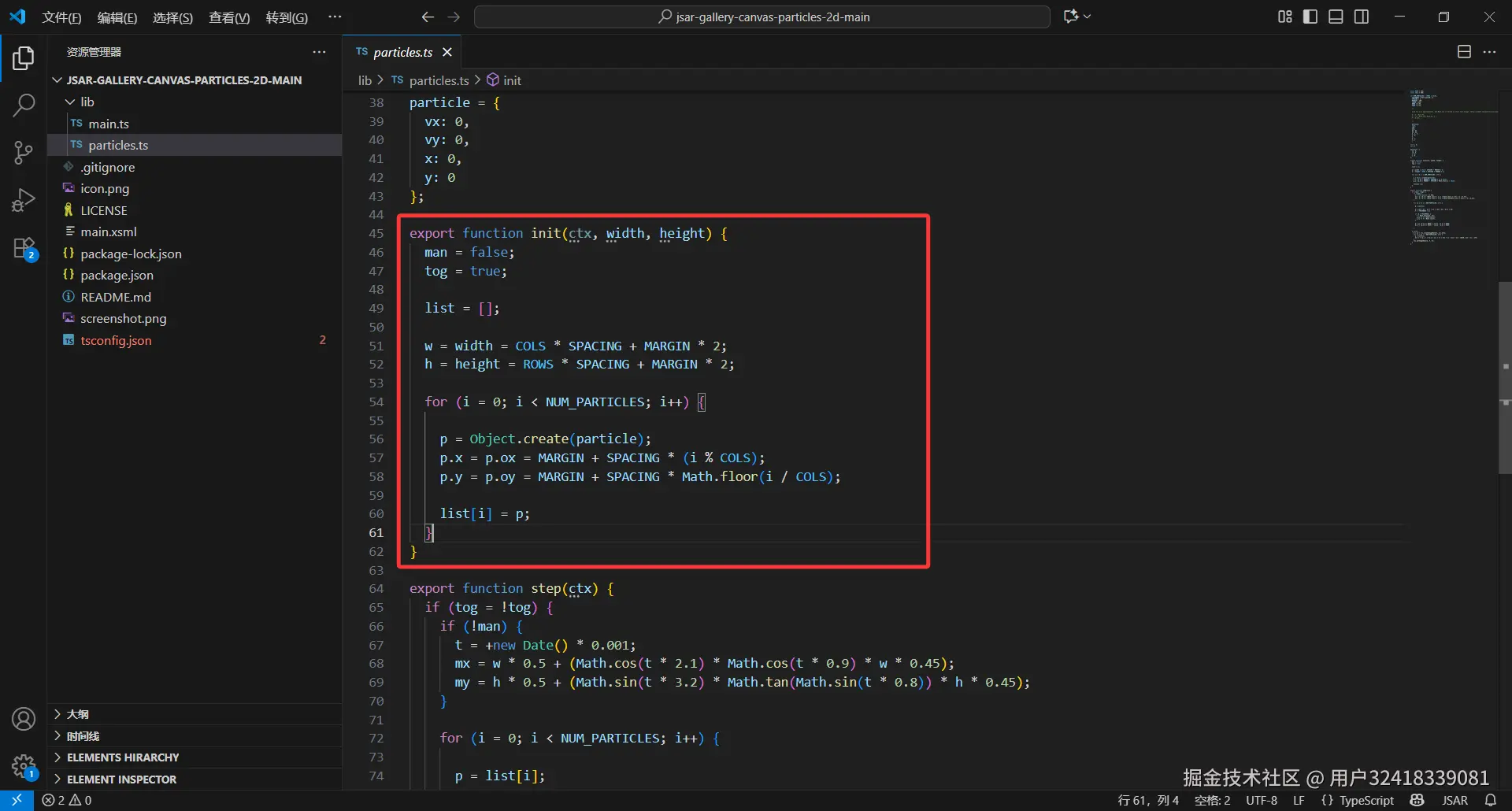This screenshot has height=811, width=1512.
Task: Open the Accounts icon menu
Action: 24,719
